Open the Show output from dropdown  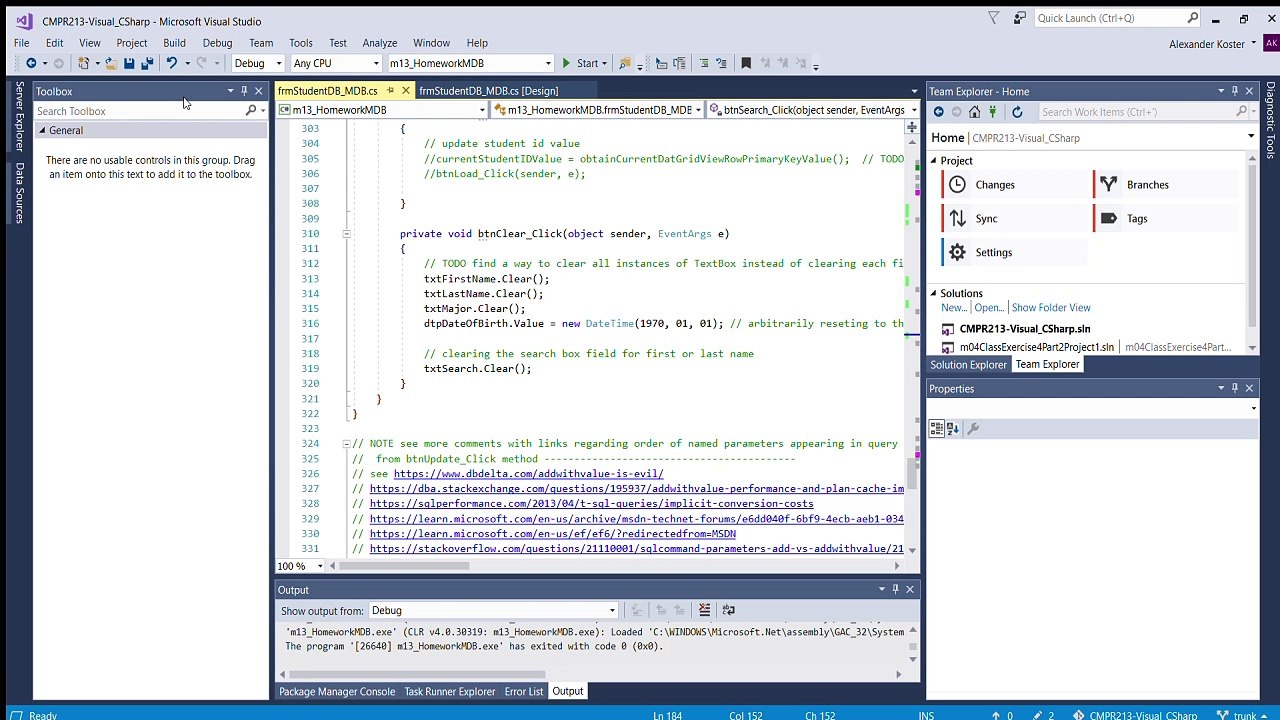pyautogui.click(x=493, y=611)
